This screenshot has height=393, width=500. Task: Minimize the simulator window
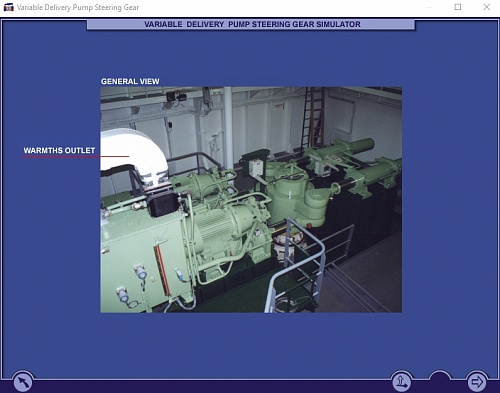coord(429,7)
